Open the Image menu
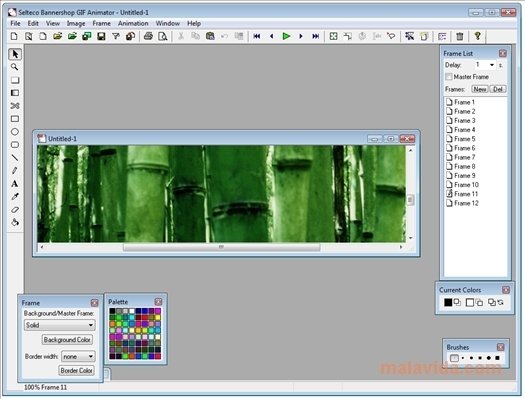Screen dimensions: 525x399 tap(76, 23)
